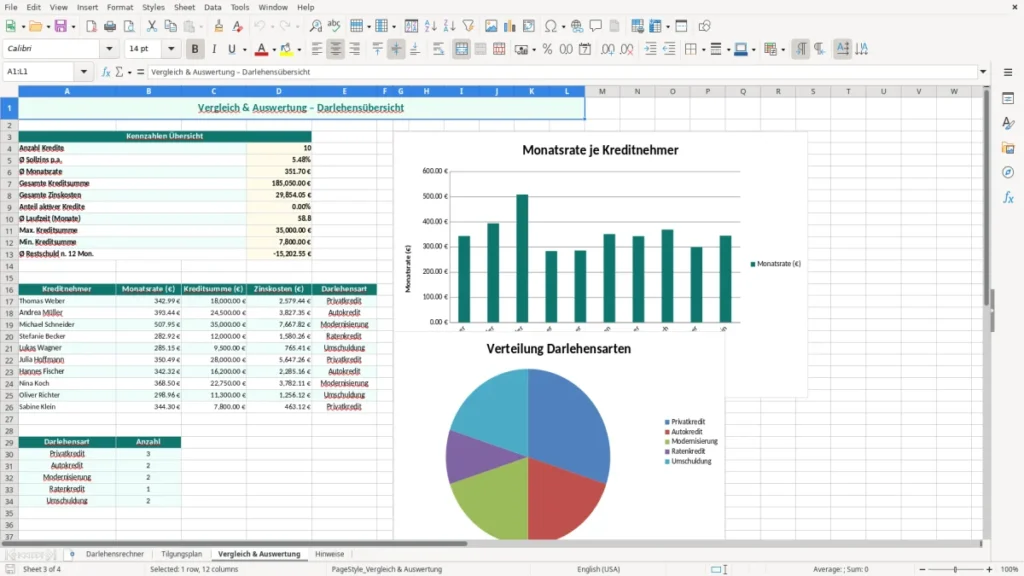This screenshot has height=576, width=1024.
Task: Open the font size dropdown
Action: (x=171, y=49)
